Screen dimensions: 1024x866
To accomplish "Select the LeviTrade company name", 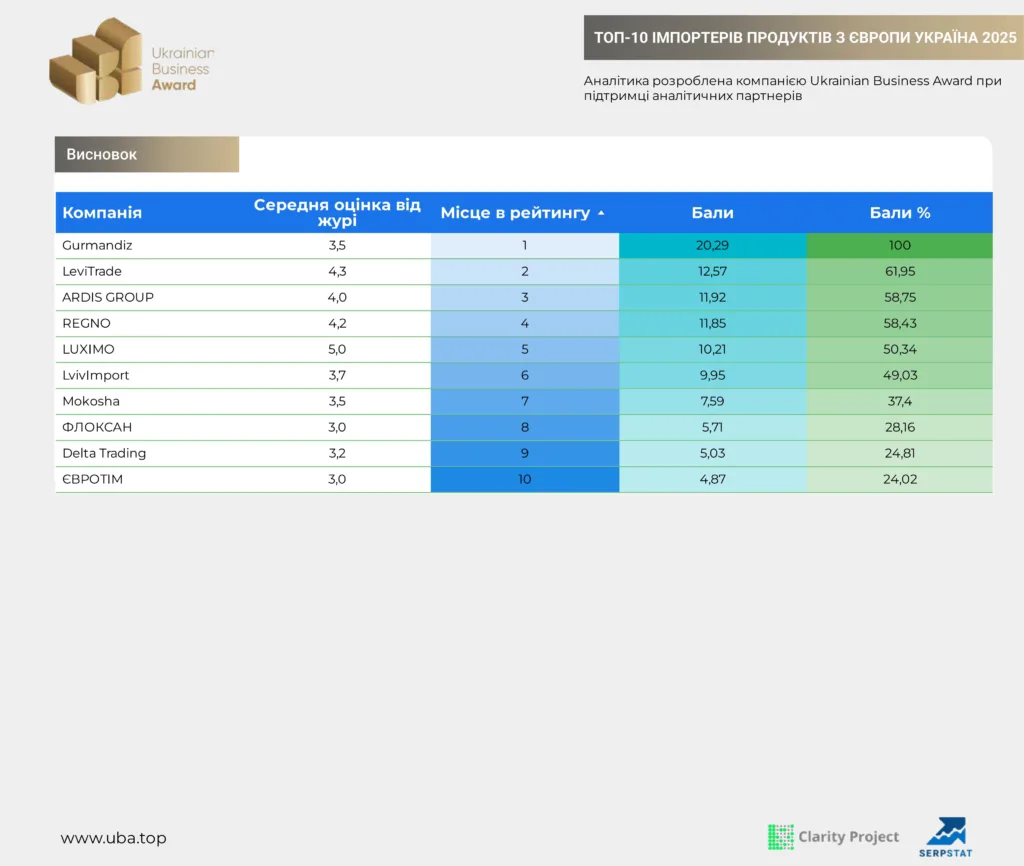I will pos(92,271).
